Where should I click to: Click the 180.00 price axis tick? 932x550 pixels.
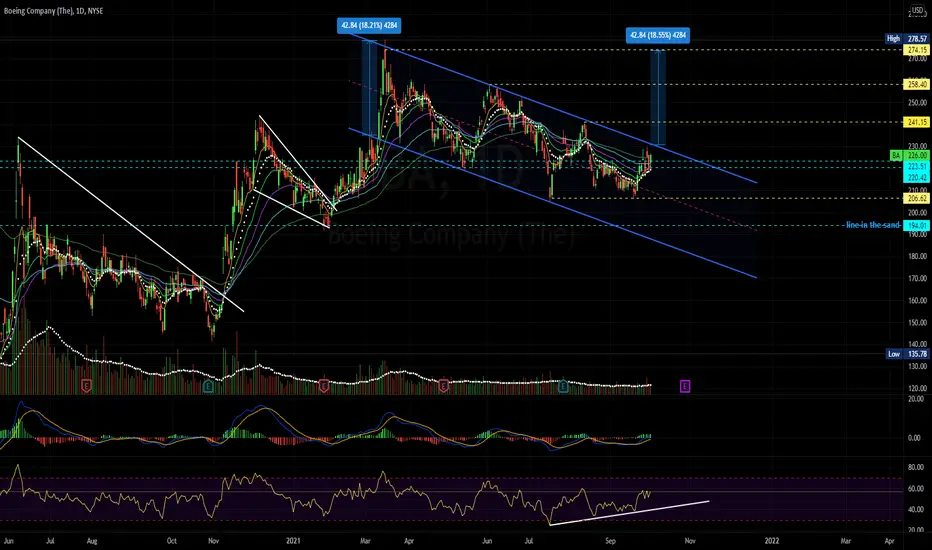coord(917,257)
